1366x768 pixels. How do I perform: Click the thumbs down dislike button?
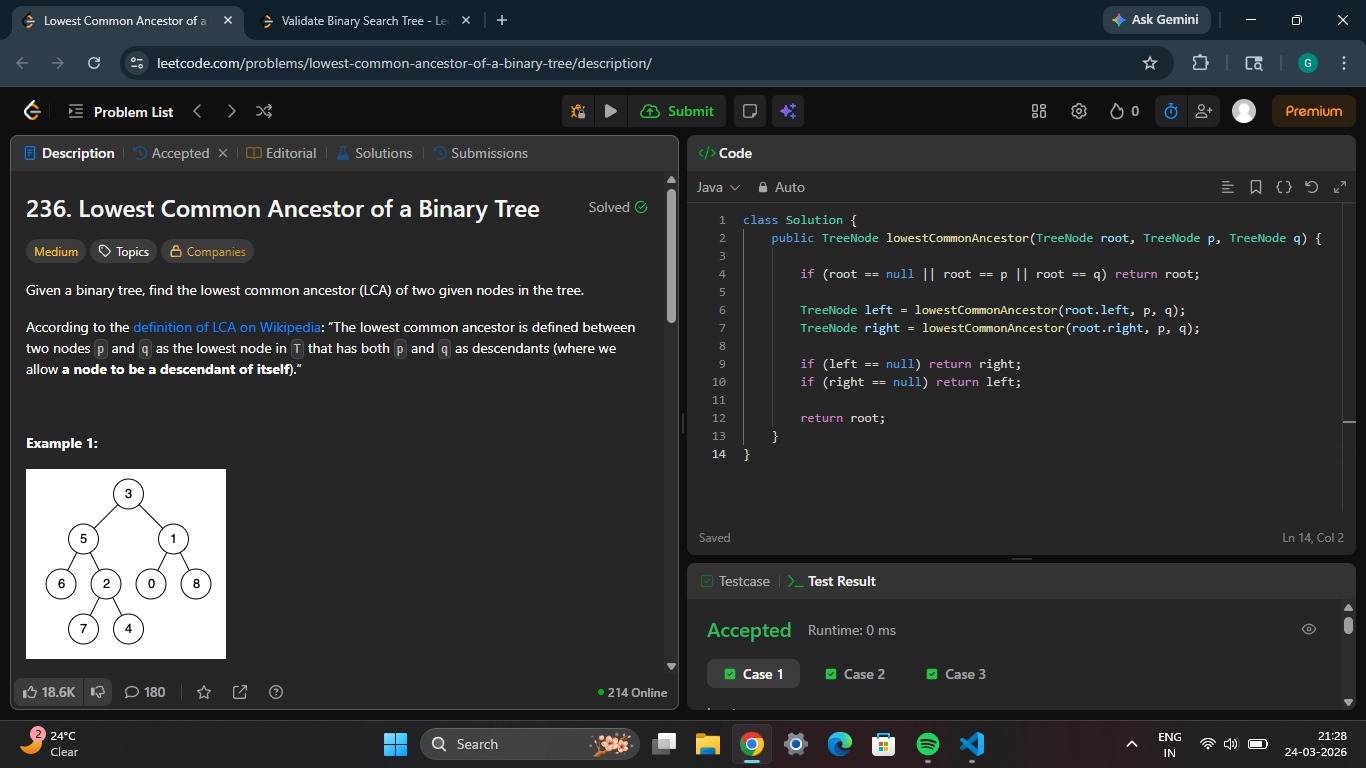pos(98,692)
